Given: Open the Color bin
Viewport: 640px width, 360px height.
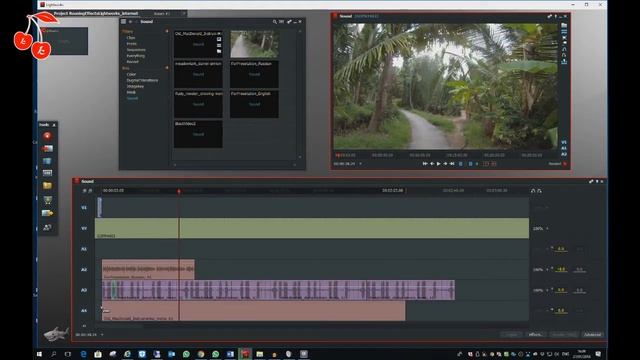Looking at the screenshot, I should pos(131,74).
